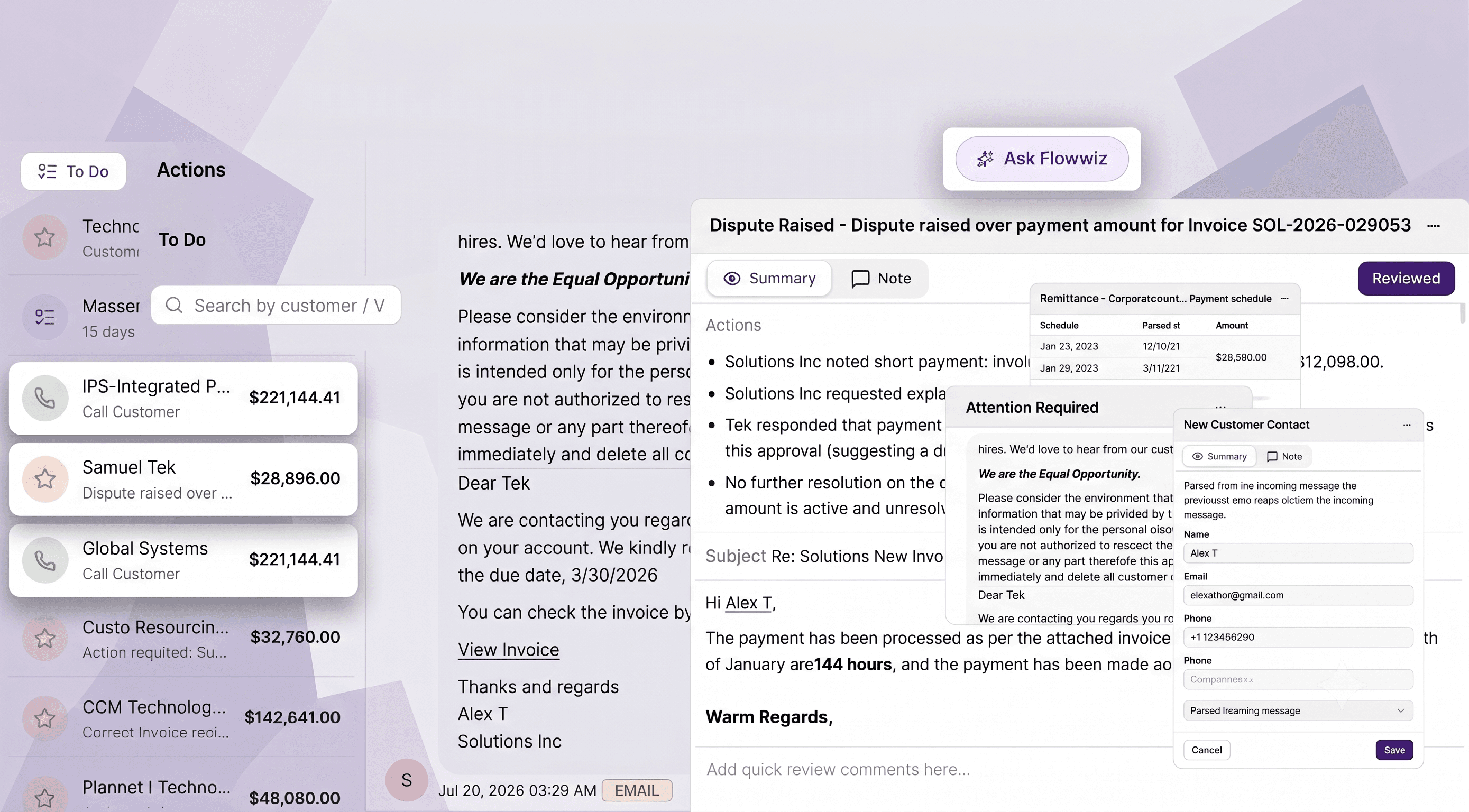Click the Actions heading in left panel
This screenshot has width=1469, height=812.
pyautogui.click(x=191, y=170)
